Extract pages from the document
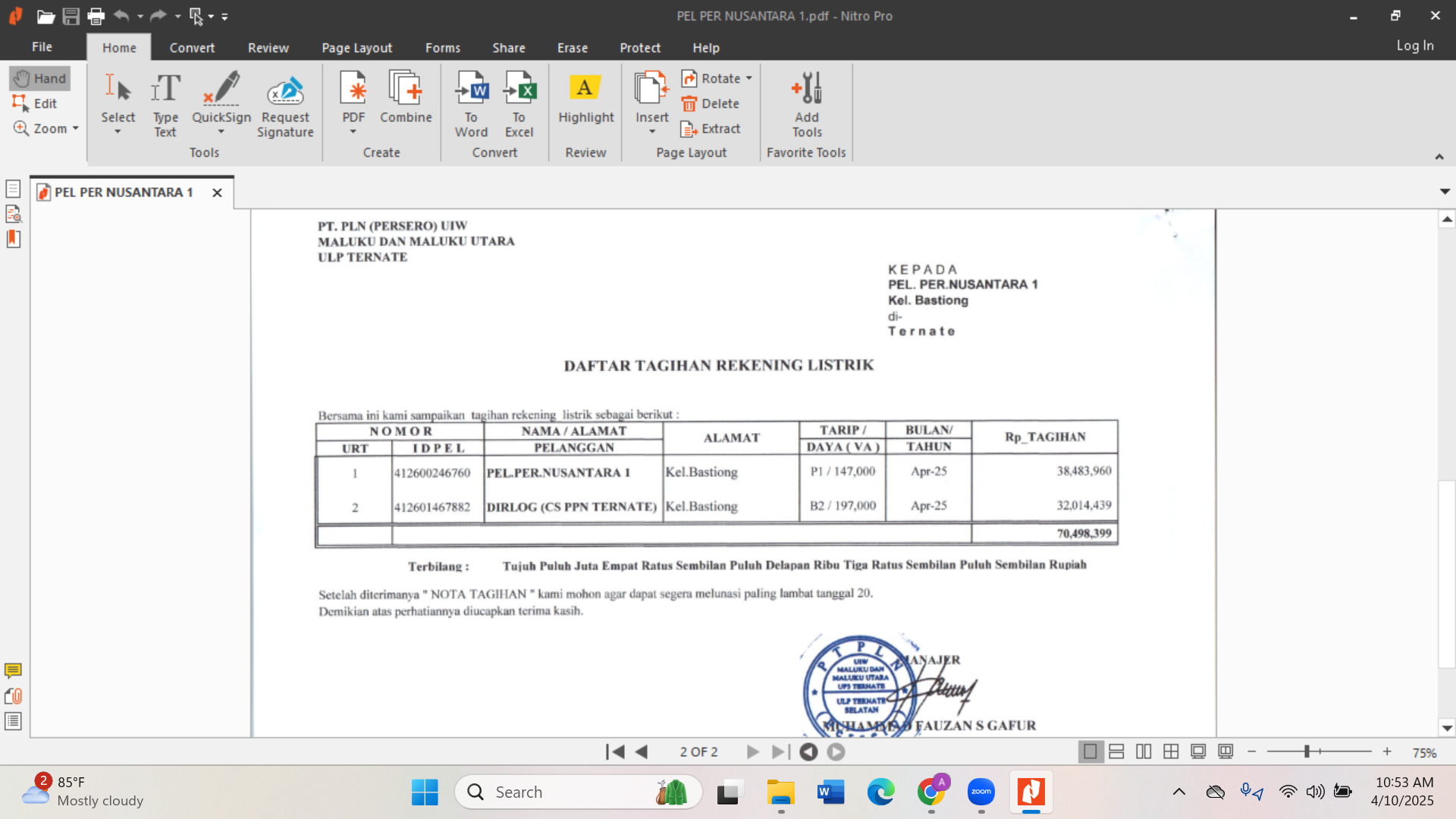Viewport: 1456px width, 819px height. 711,128
